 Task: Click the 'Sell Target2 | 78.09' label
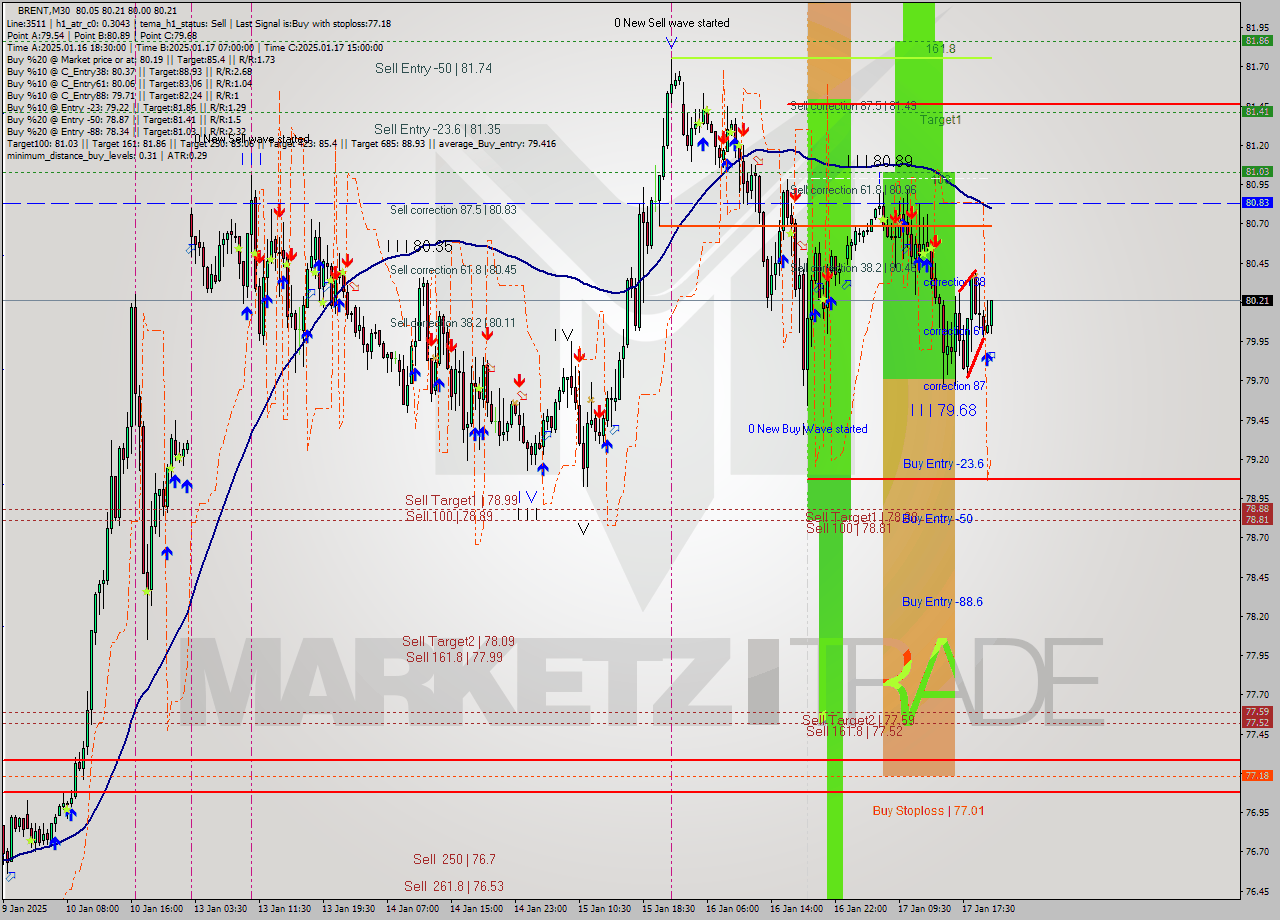459,641
